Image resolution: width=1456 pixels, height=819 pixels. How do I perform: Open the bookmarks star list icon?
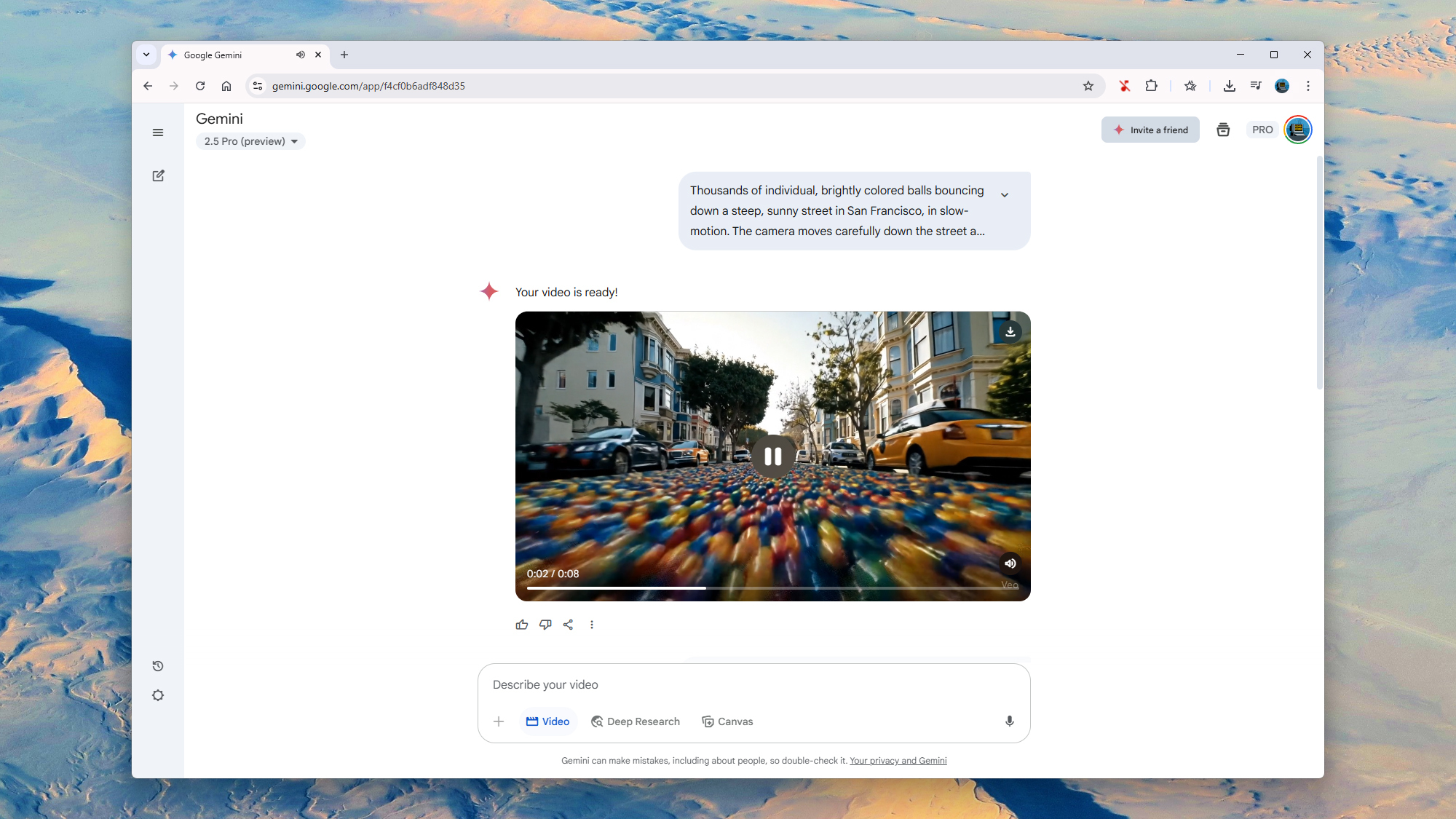1190,86
